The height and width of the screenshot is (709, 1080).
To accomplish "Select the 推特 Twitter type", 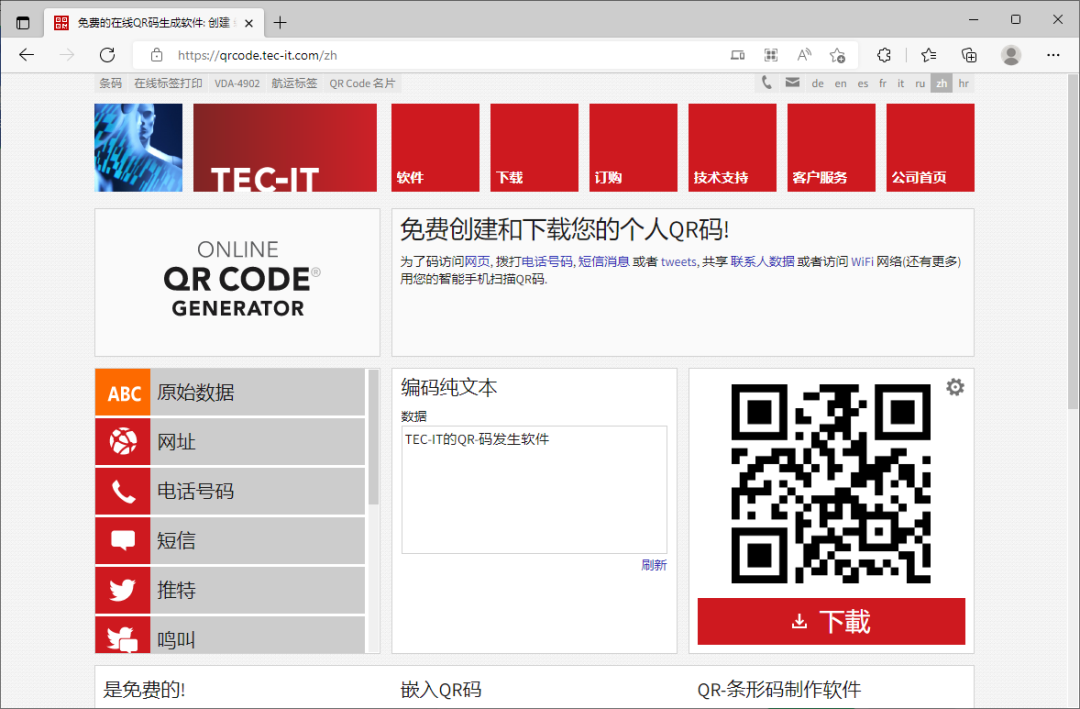I will 230,590.
